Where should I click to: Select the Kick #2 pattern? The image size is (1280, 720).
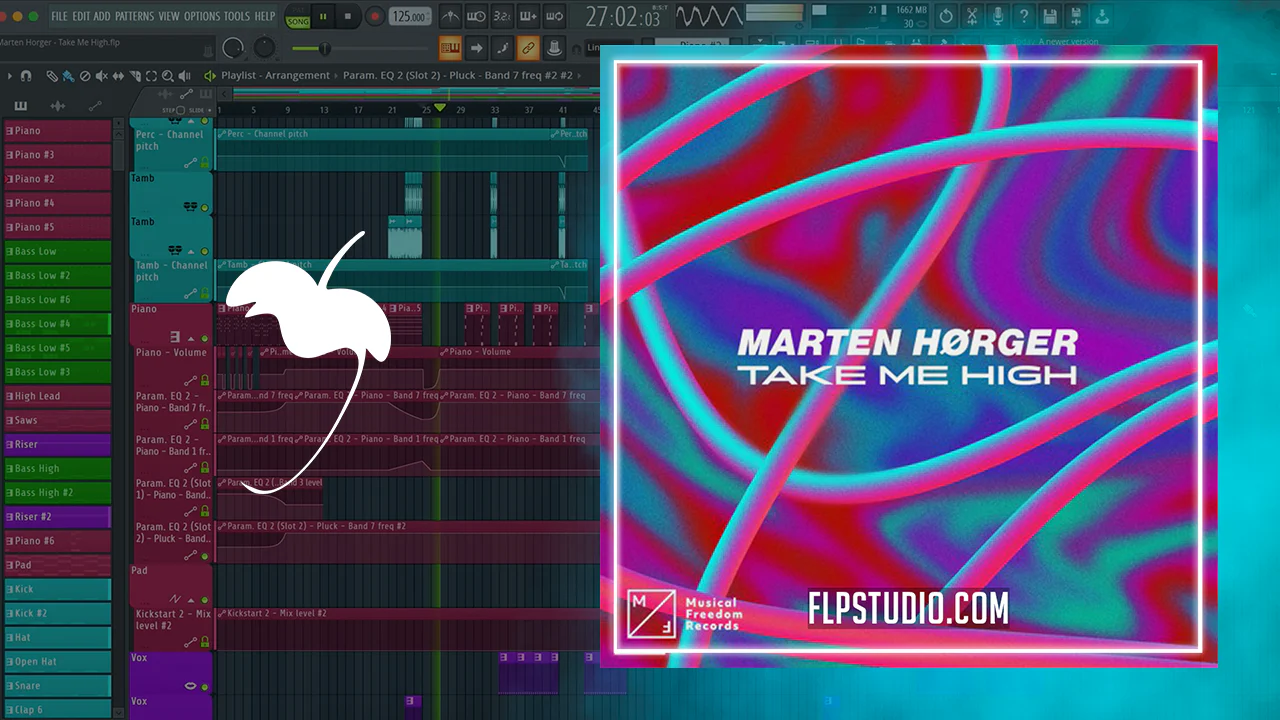point(57,613)
